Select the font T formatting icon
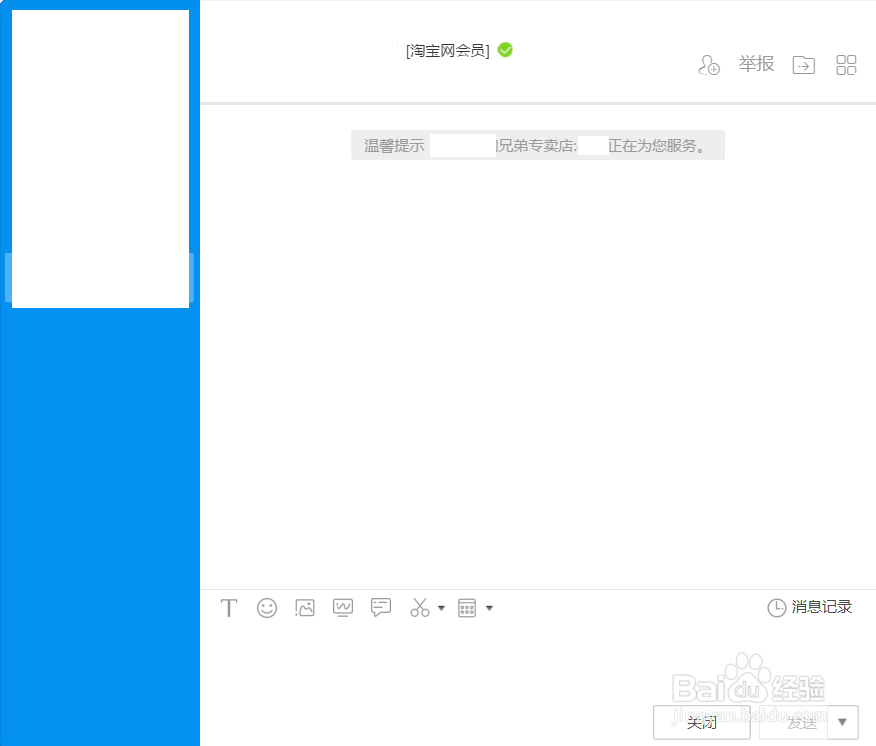The width and height of the screenshot is (876, 746). [x=228, y=607]
